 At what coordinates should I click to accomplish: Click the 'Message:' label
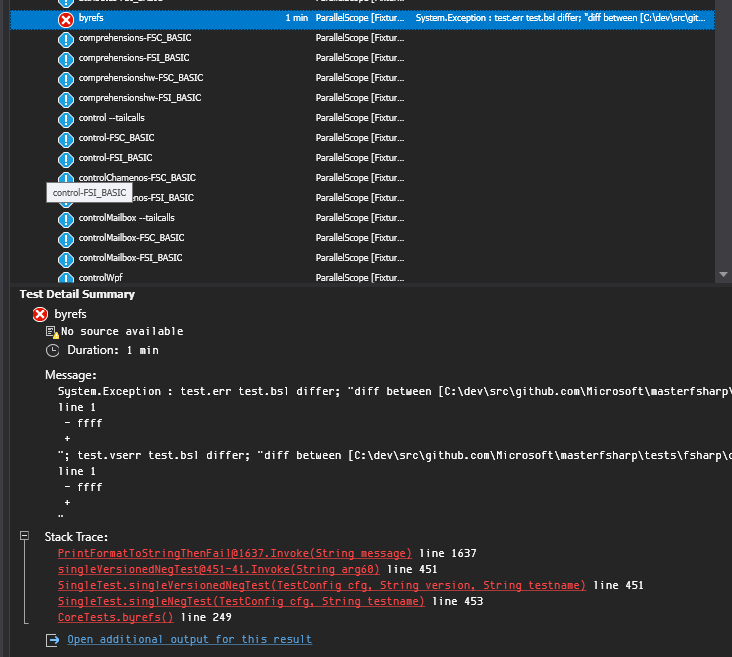(71, 375)
